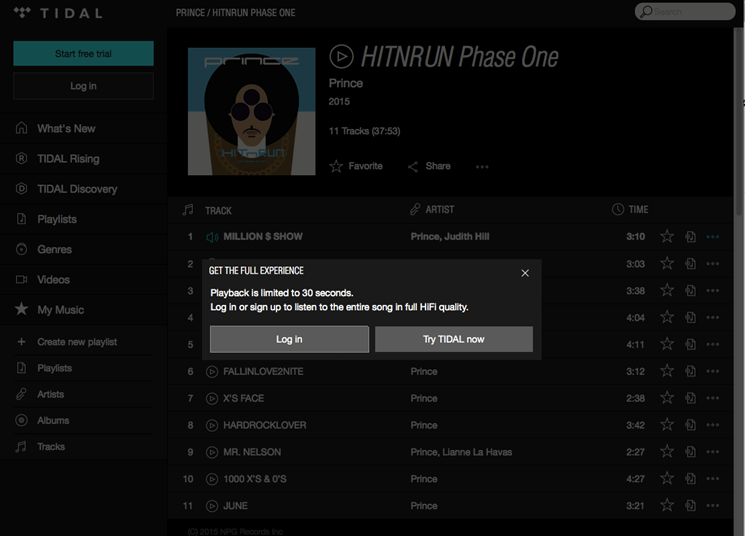Favorite the JUNE track
This screenshot has height=536, width=745.
tap(667, 506)
